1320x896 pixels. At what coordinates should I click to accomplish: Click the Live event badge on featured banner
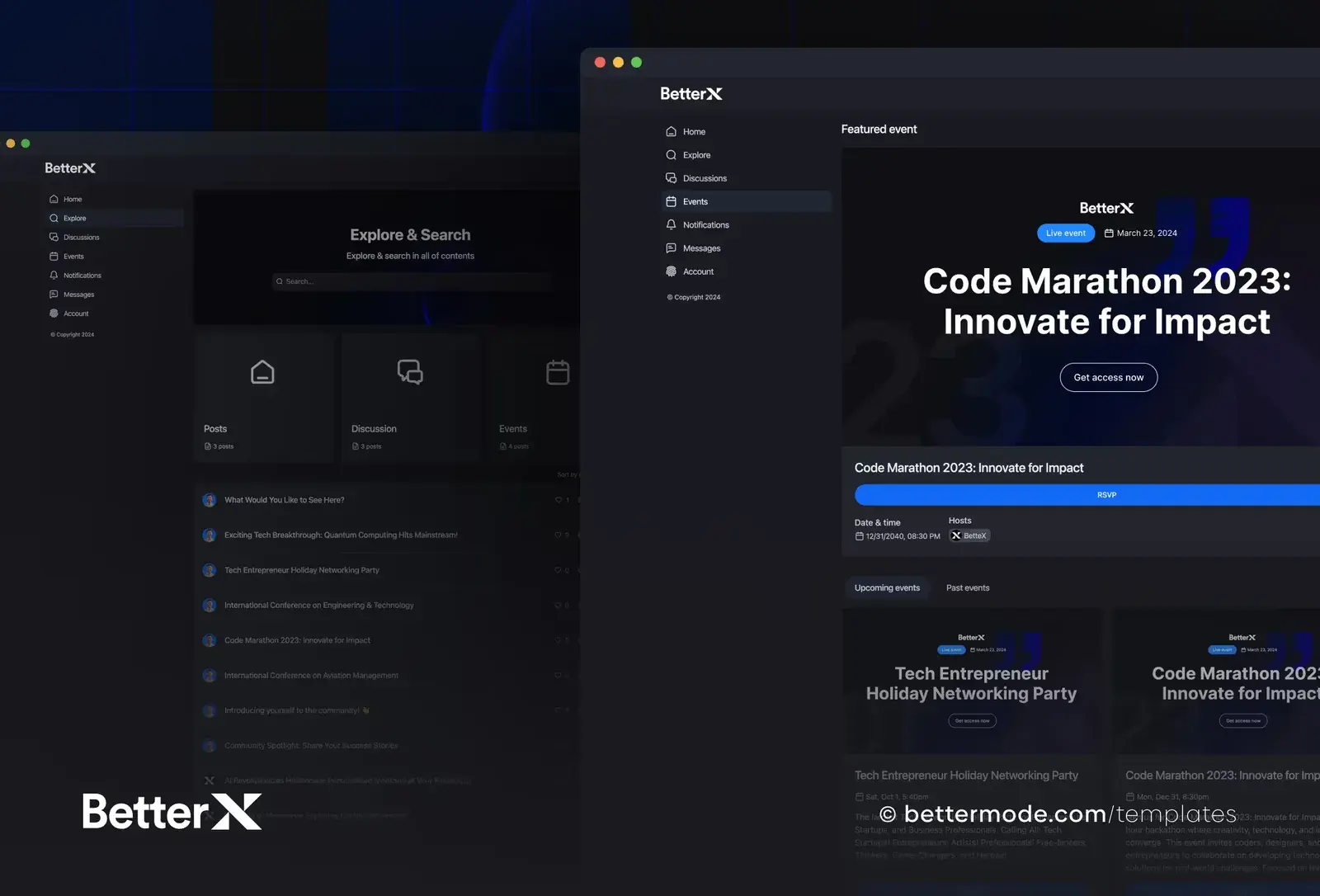tap(1065, 233)
